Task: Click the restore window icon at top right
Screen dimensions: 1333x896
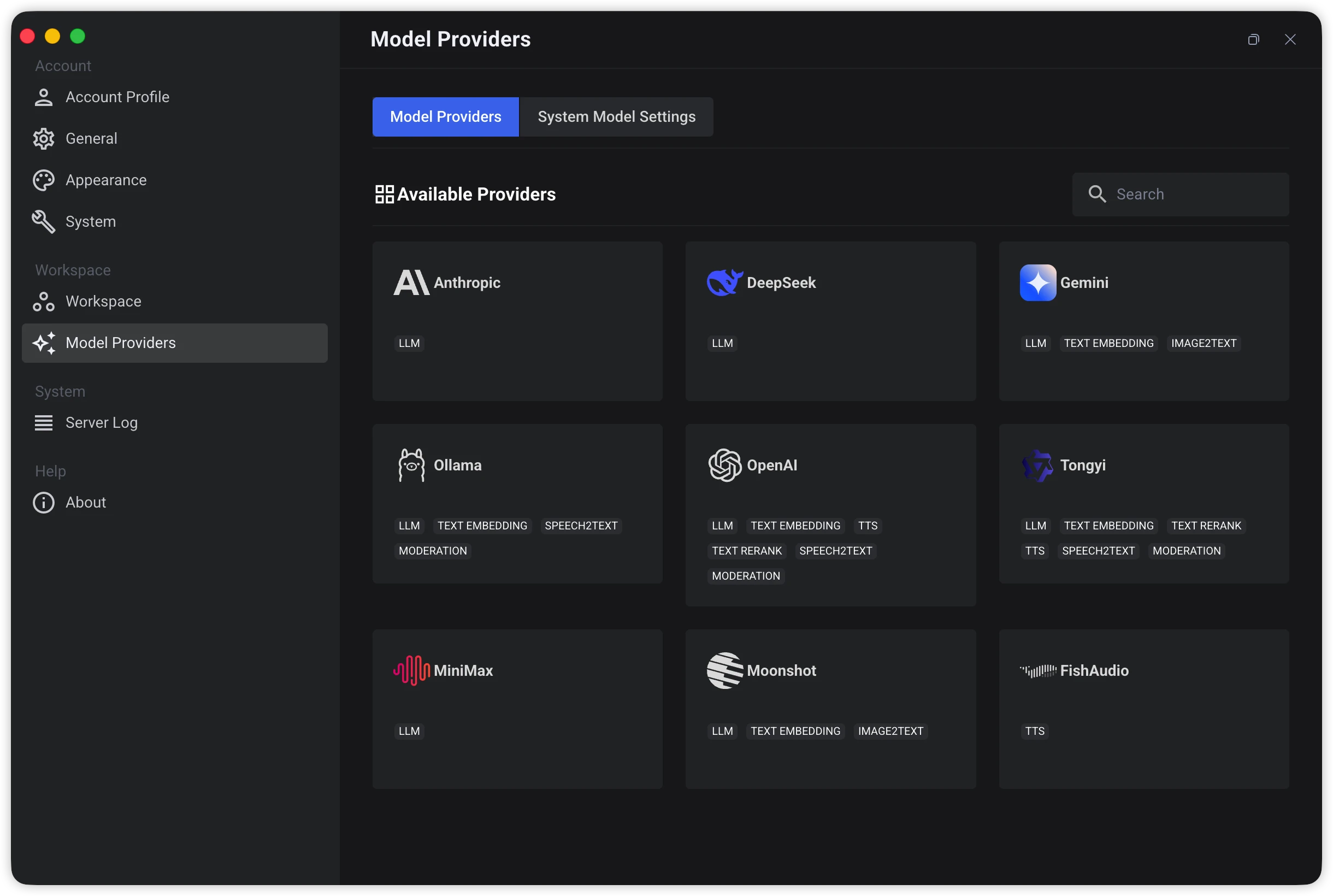Action: click(1254, 39)
